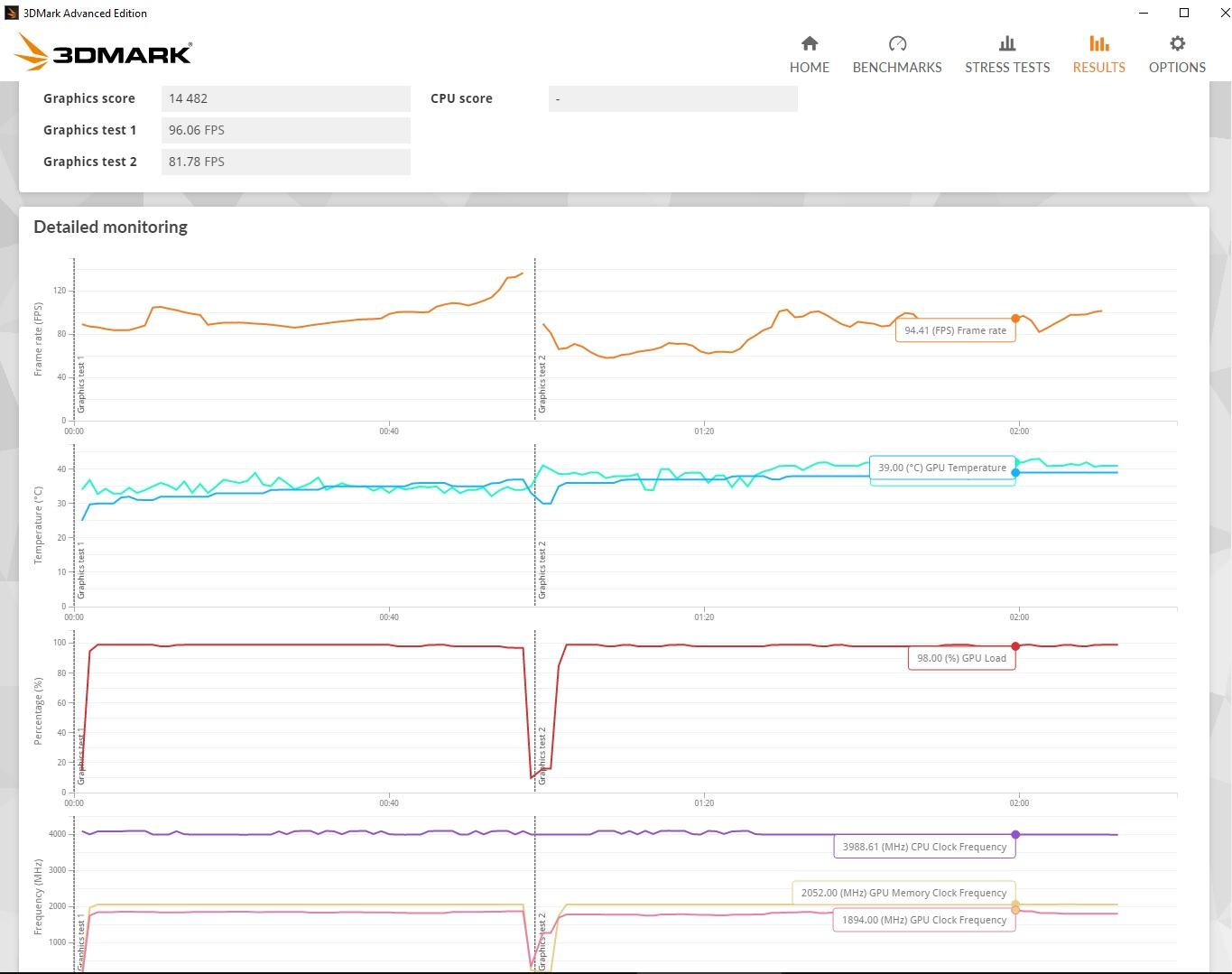
Task: Click the 3DMark Advanced Edition window title
Action: 85,14
